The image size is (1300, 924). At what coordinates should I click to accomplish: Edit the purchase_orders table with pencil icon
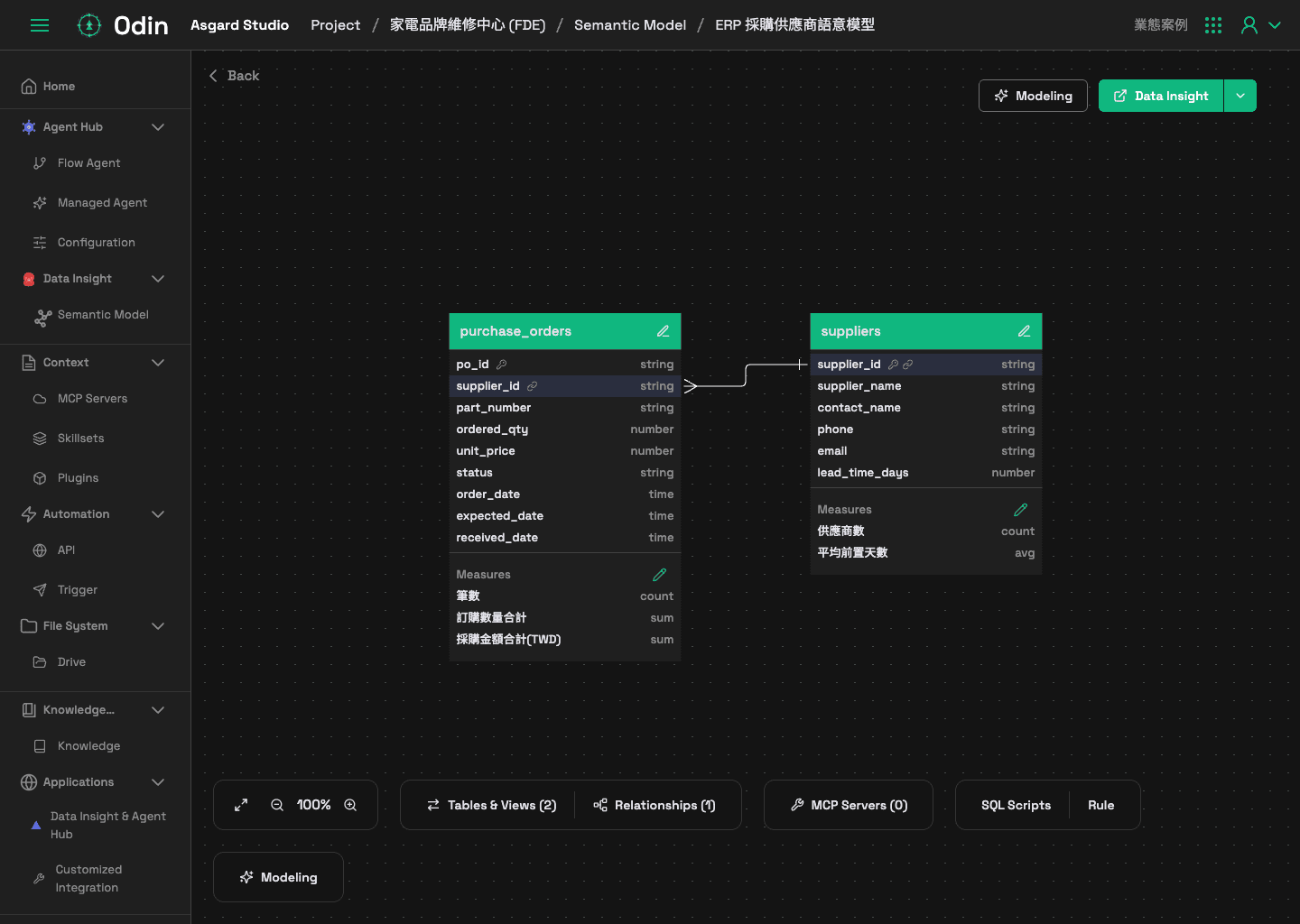(663, 331)
